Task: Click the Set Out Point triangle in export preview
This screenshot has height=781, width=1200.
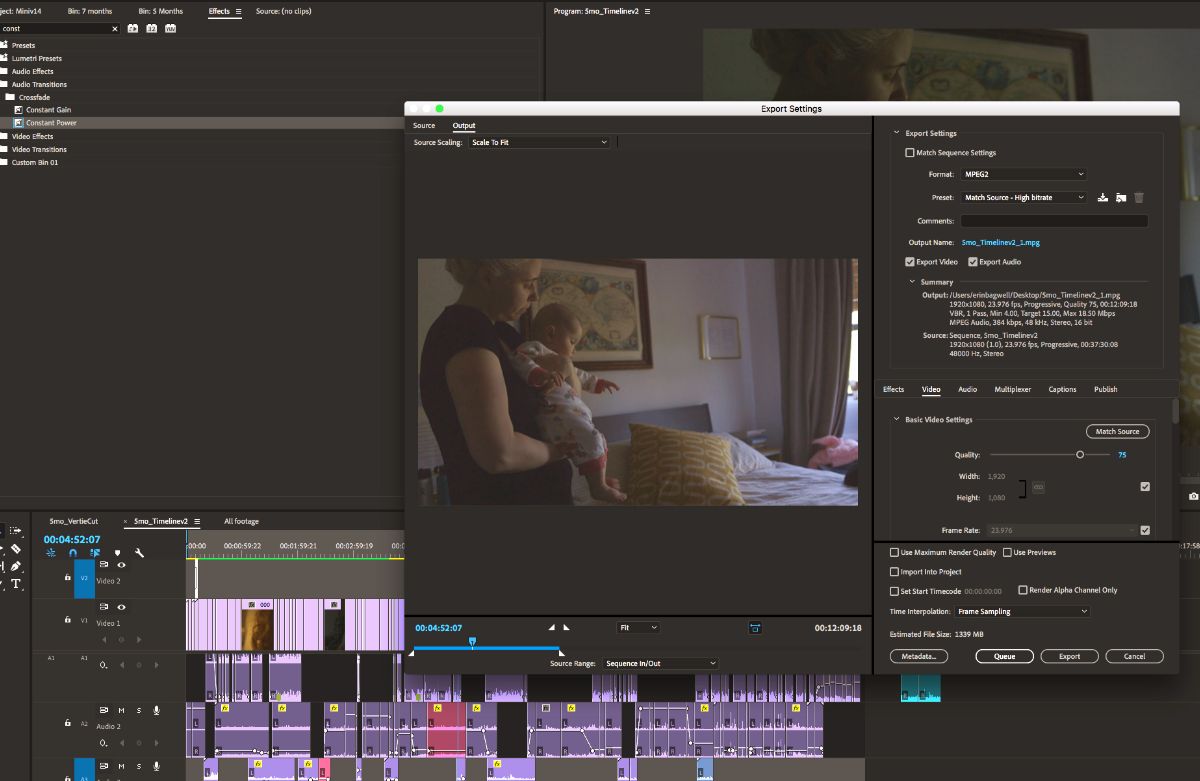Action: click(x=565, y=627)
